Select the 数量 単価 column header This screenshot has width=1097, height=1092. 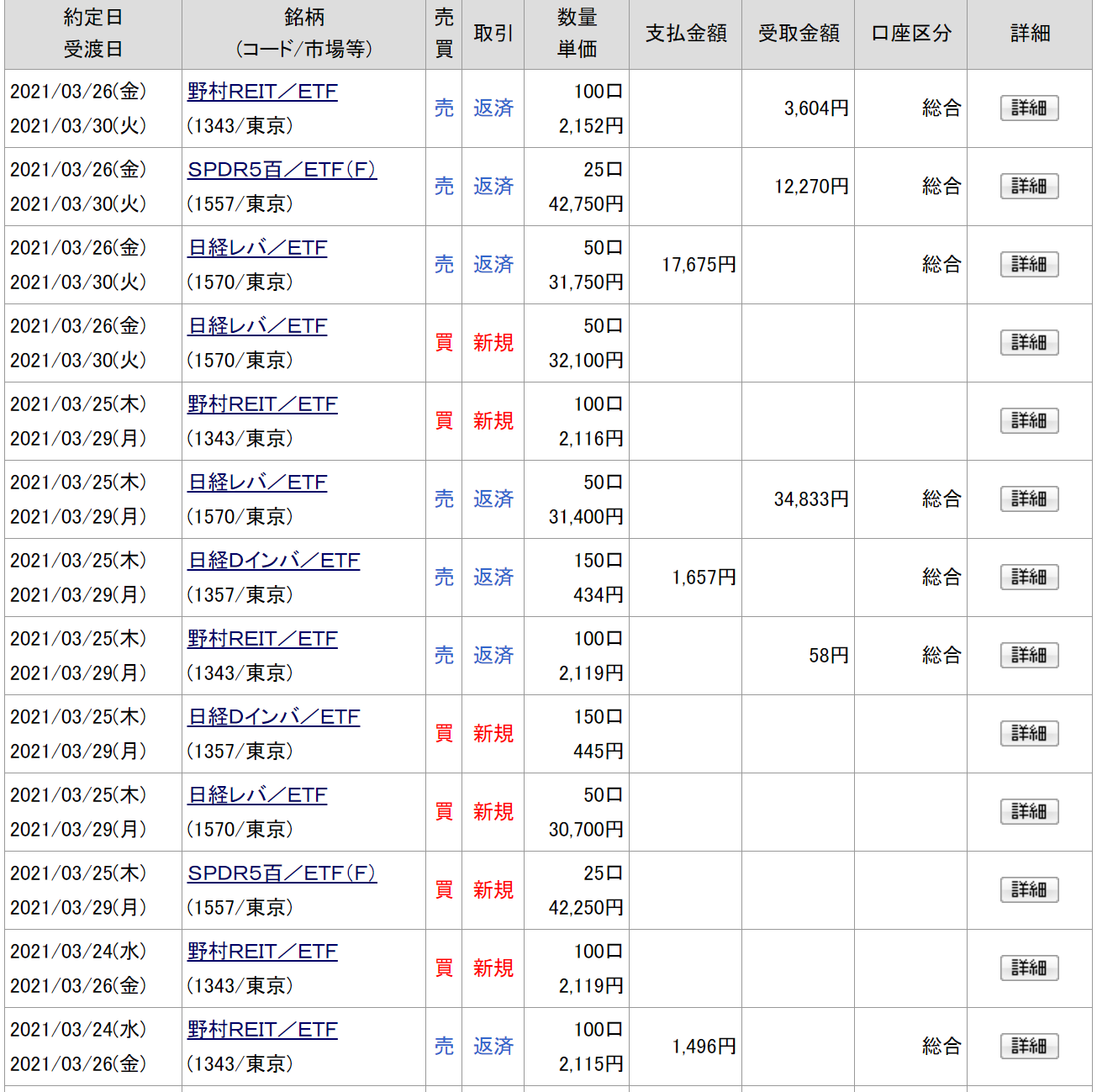[577, 34]
